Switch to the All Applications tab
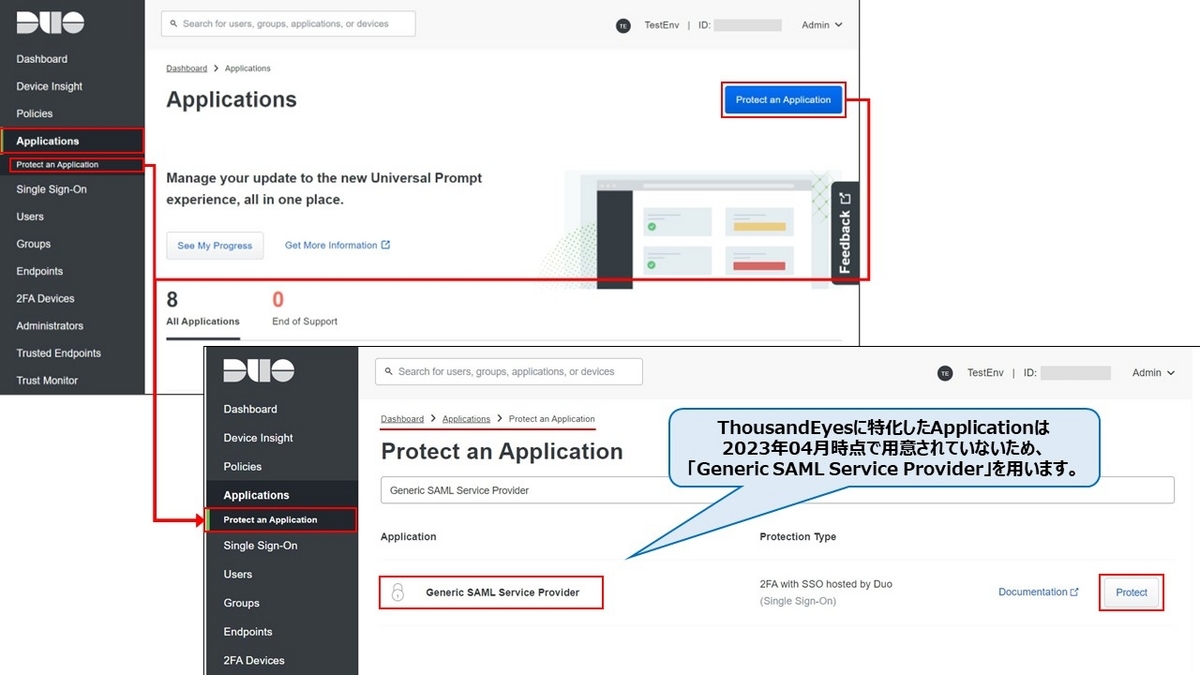Viewport: 1200px width, 675px height. pos(203,310)
